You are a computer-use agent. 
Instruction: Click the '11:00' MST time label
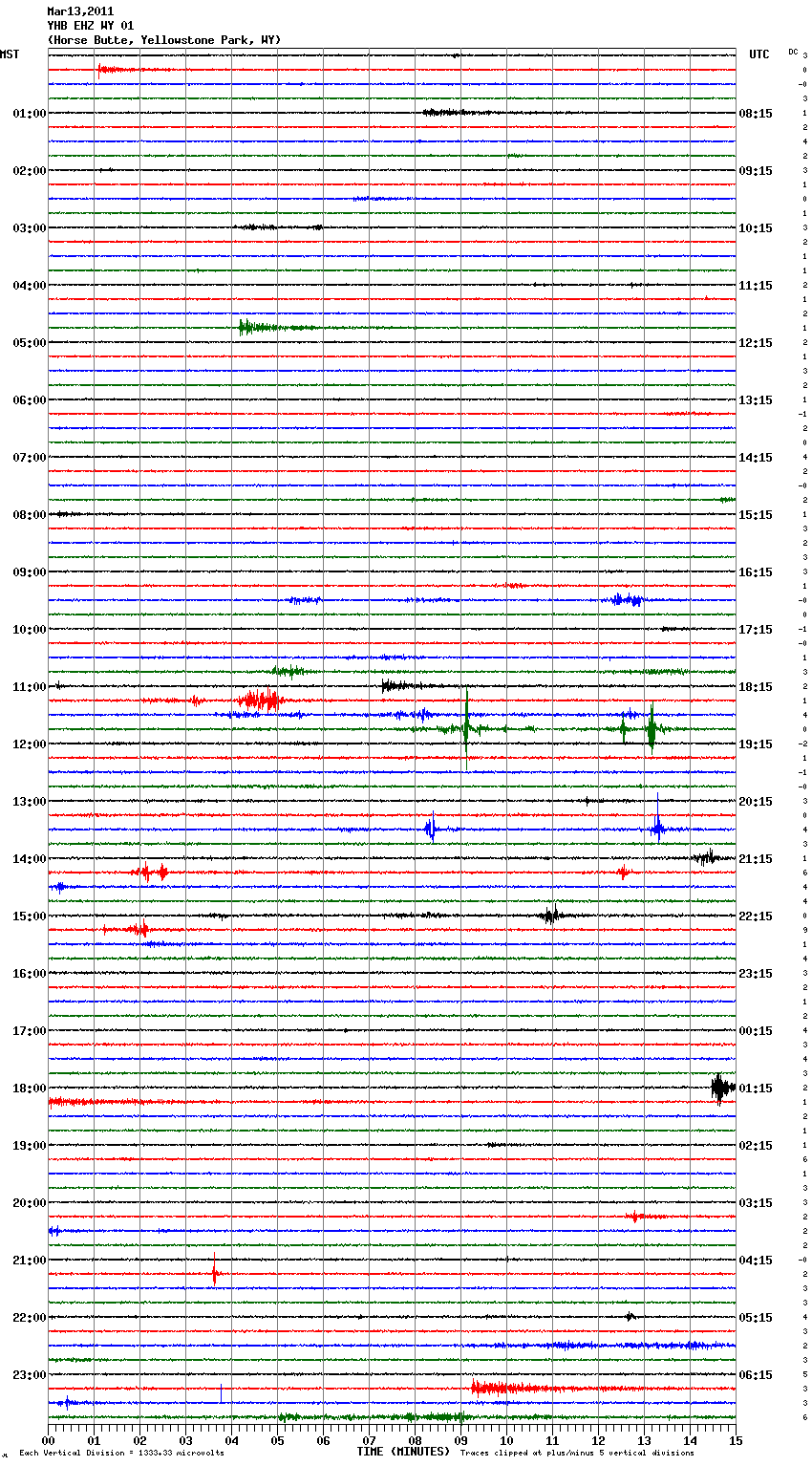click(x=30, y=687)
